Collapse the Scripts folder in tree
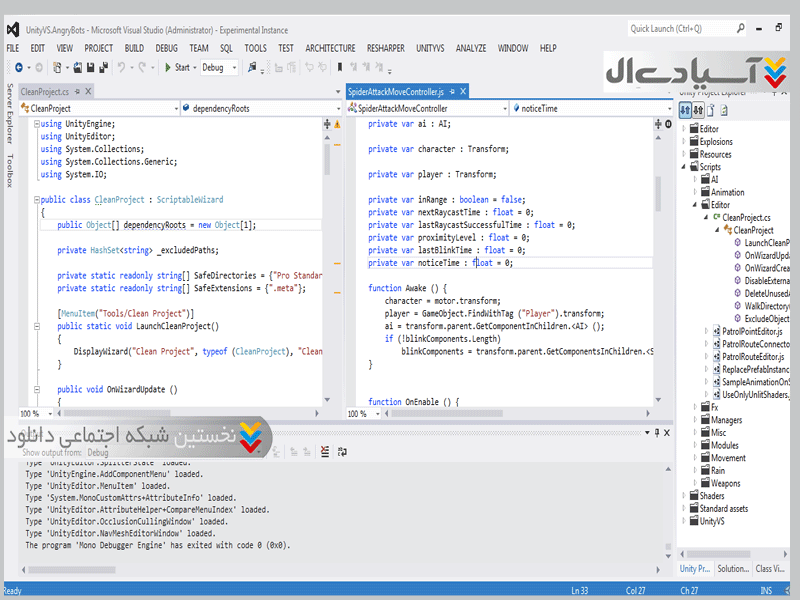This screenshot has height=600, width=800. [685, 167]
